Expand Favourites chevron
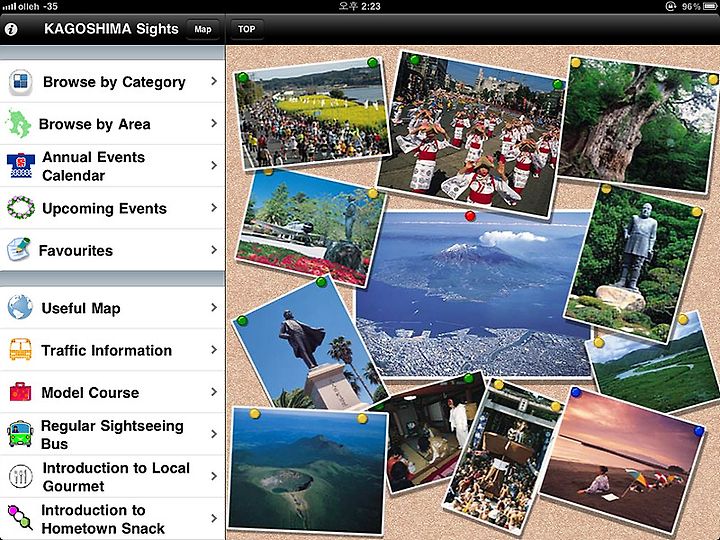This screenshot has width=720, height=540. [x=214, y=250]
